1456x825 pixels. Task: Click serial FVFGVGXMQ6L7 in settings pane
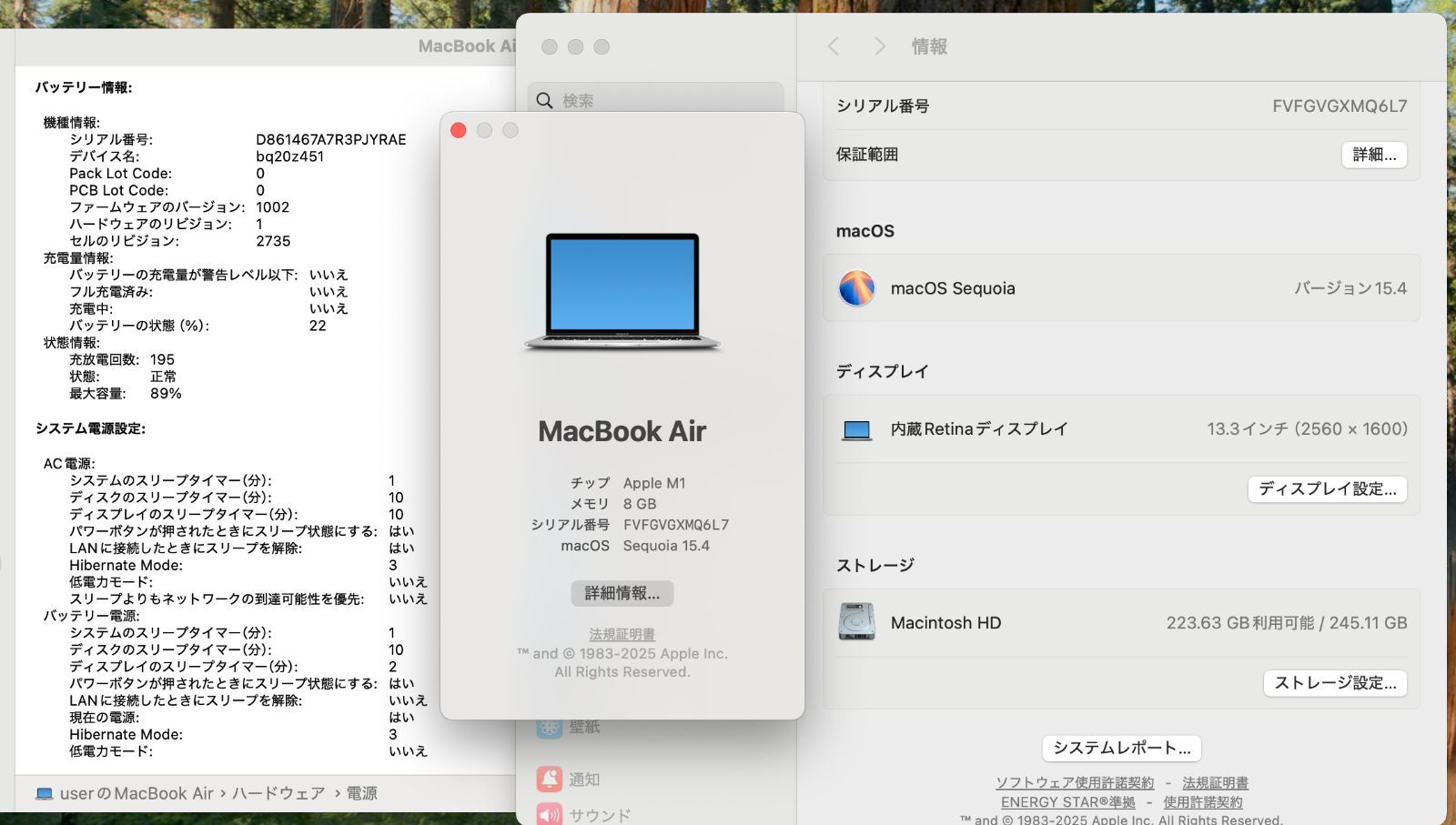click(x=1340, y=106)
